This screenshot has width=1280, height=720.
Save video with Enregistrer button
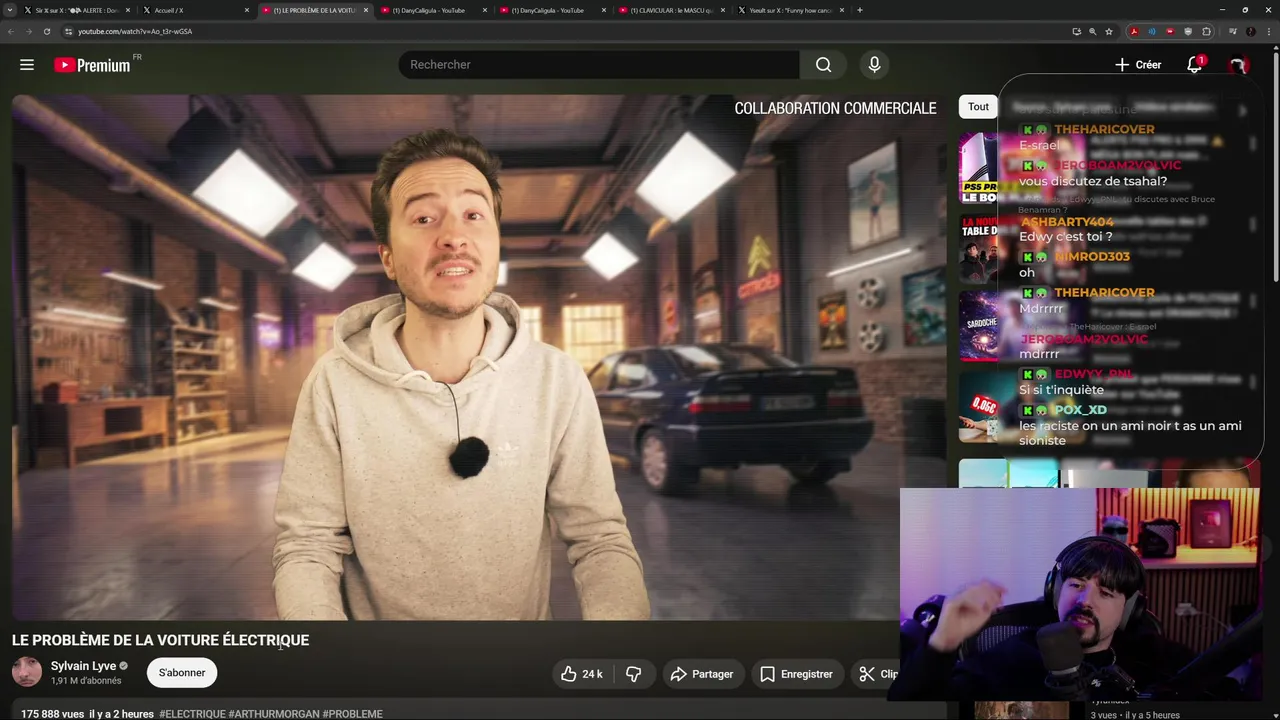(x=796, y=674)
